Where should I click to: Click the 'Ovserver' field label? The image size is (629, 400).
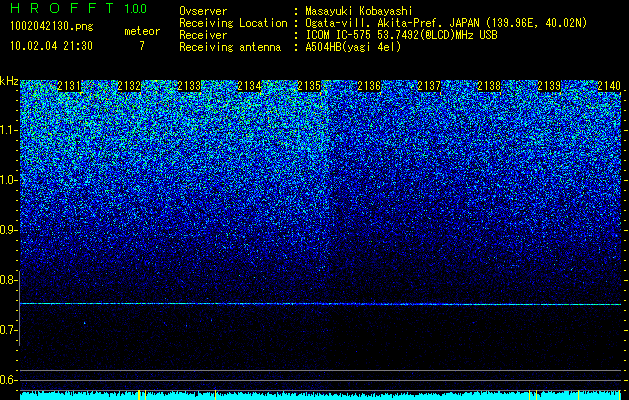point(203,11)
